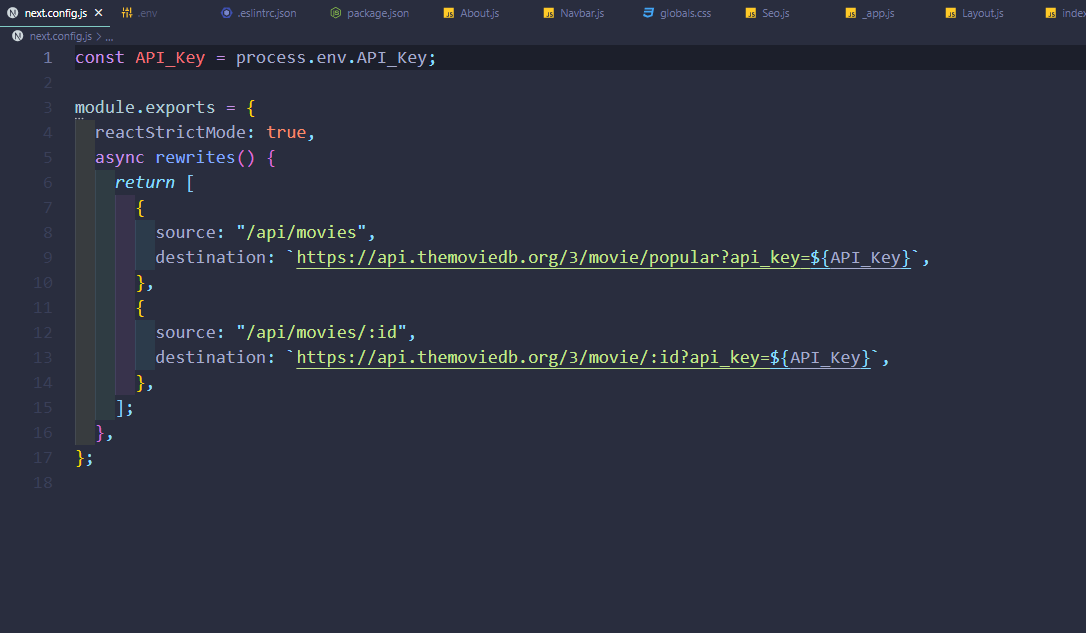Click the "/api/movies/:id" string

pos(321,332)
